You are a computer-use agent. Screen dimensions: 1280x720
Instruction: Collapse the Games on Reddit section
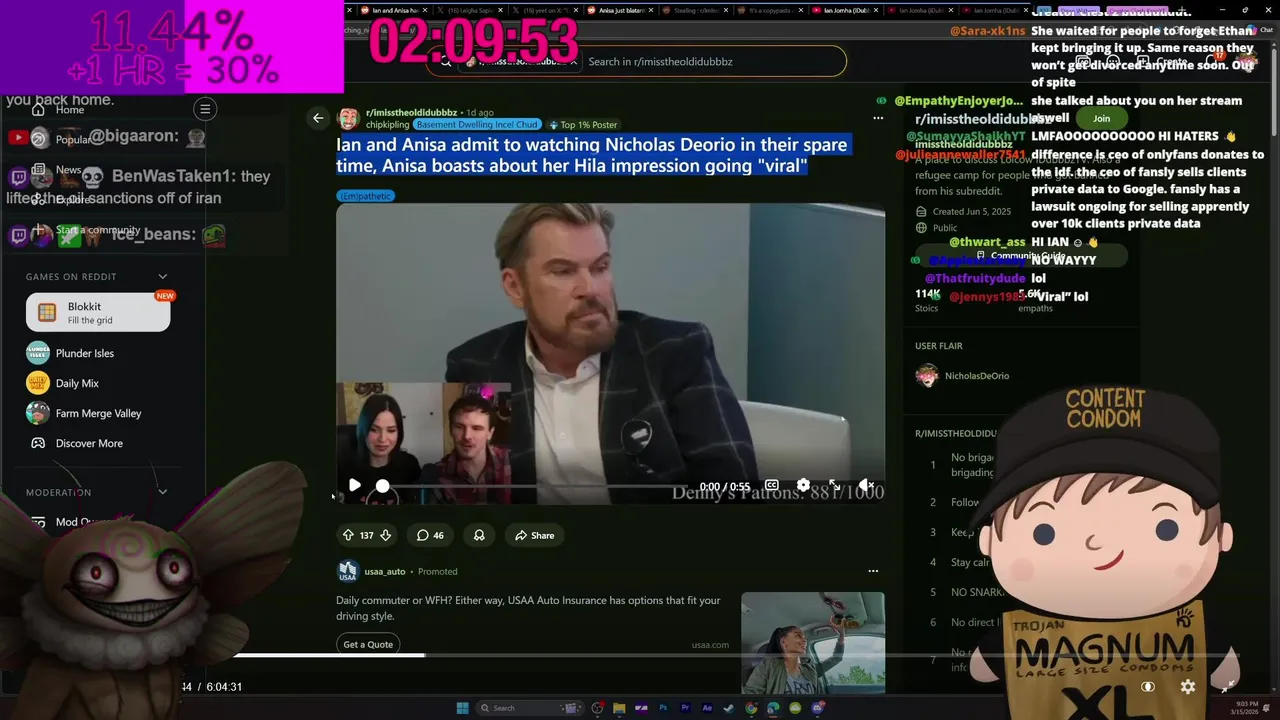162,277
